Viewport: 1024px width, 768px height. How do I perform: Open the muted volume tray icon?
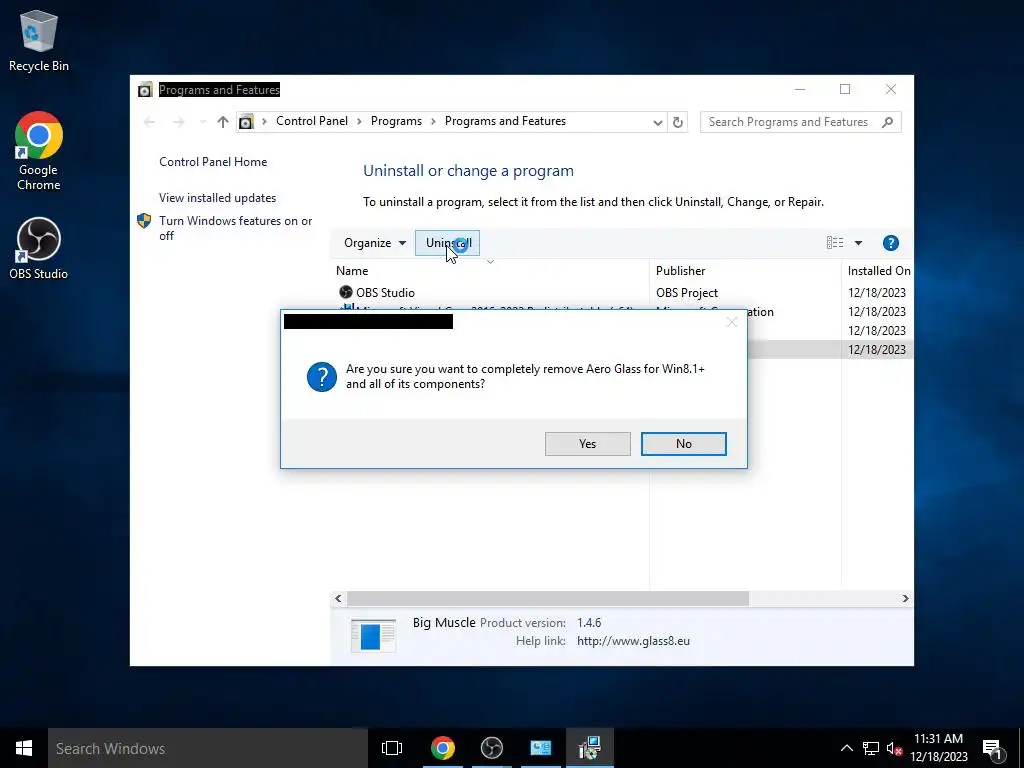click(x=894, y=748)
